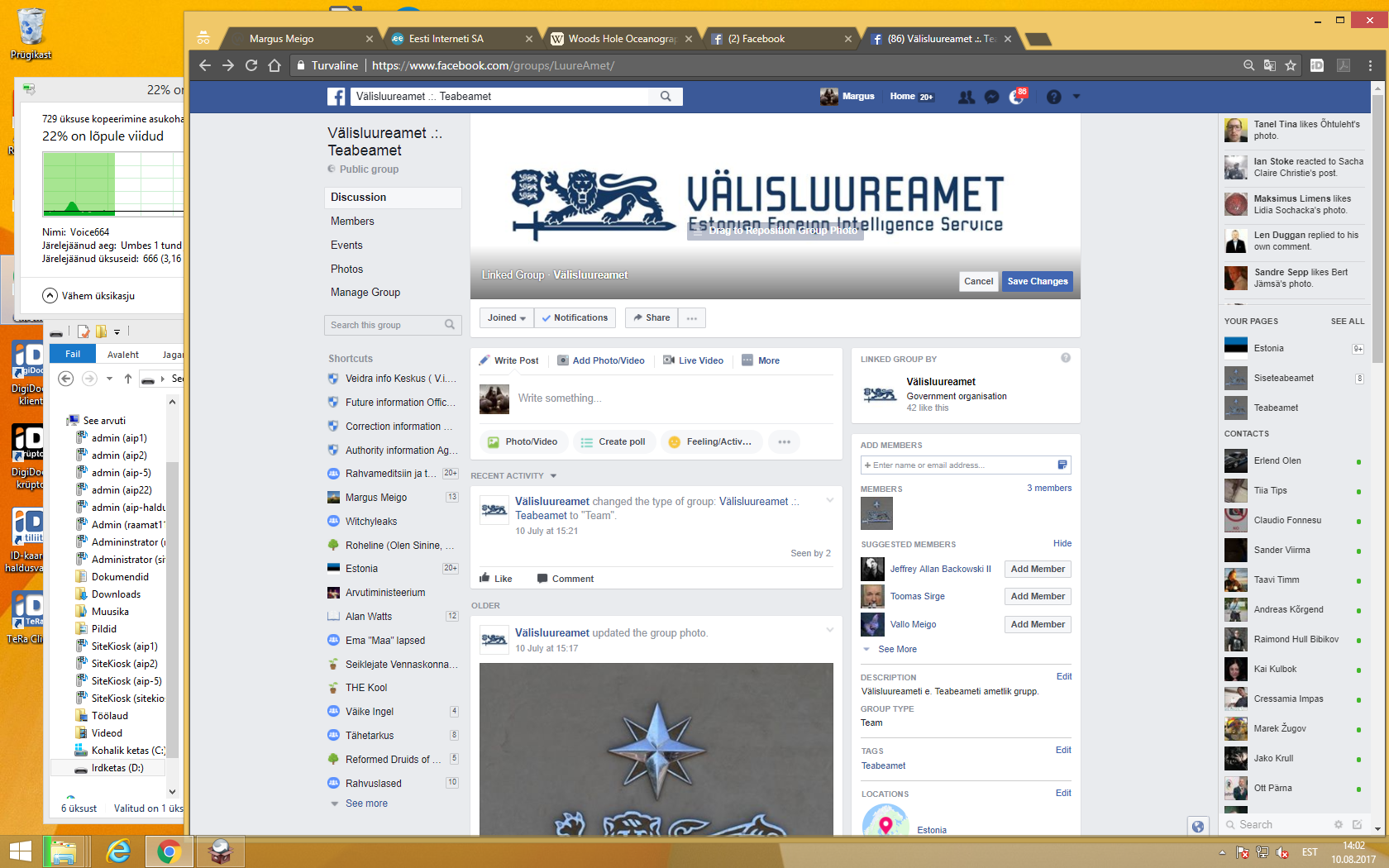Toggle group Notifications button

tap(575, 317)
